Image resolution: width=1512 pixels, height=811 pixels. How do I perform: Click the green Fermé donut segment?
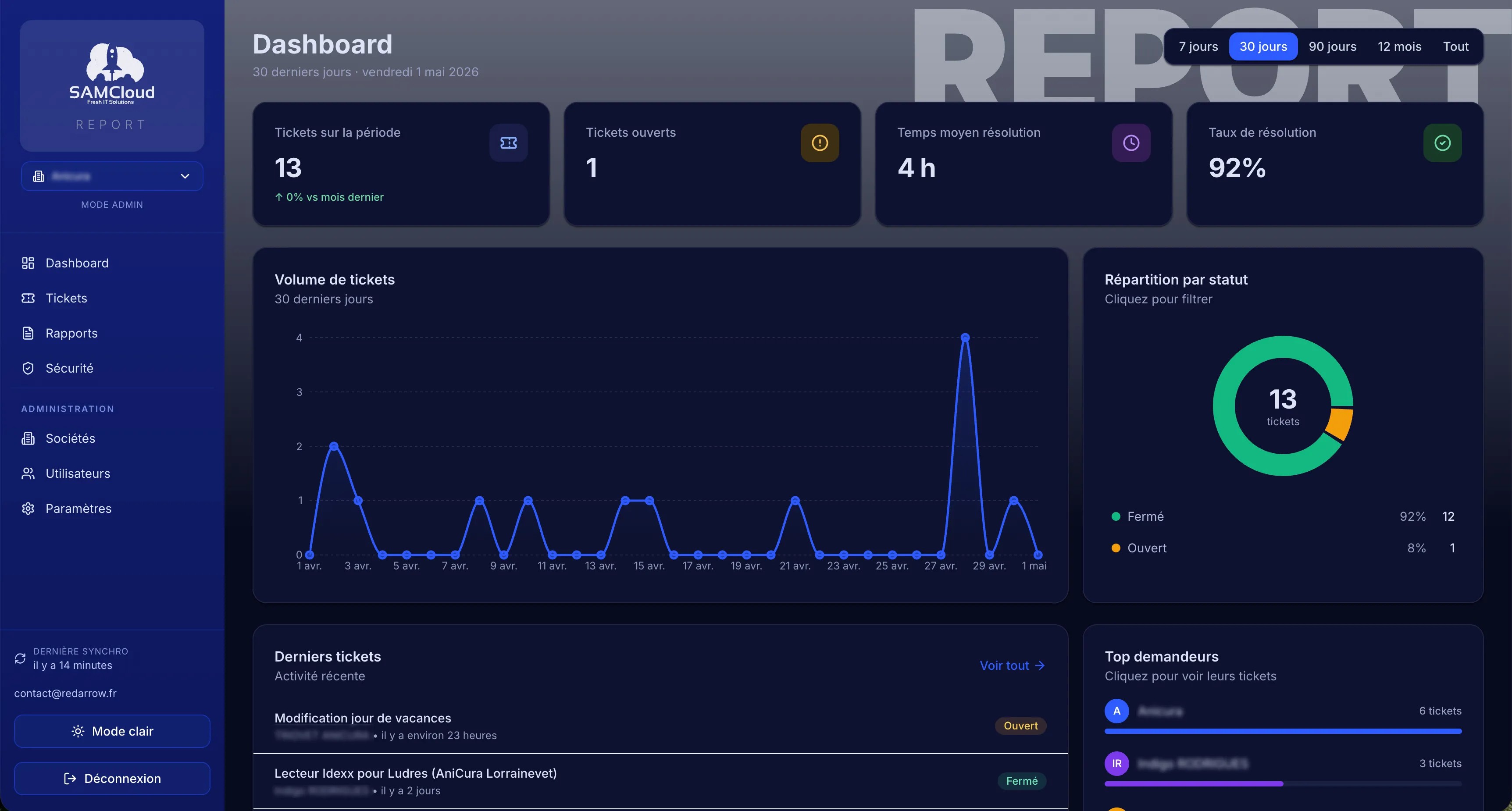pyautogui.click(x=1224, y=406)
